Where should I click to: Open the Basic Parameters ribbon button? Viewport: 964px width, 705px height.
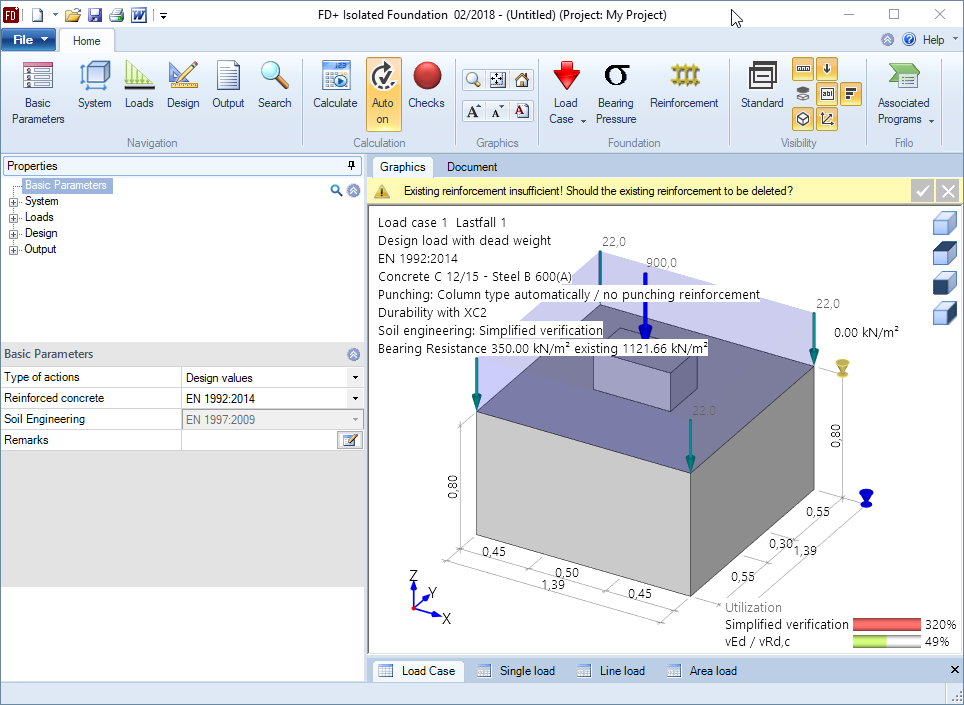pos(38,93)
